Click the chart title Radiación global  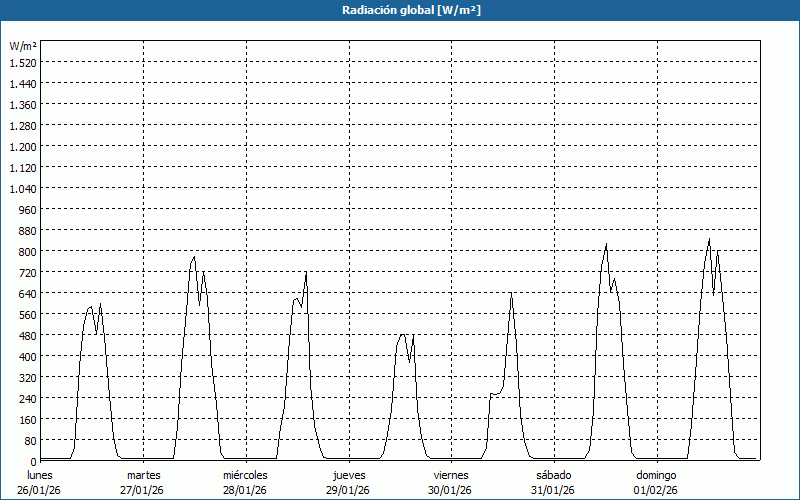pos(400,10)
